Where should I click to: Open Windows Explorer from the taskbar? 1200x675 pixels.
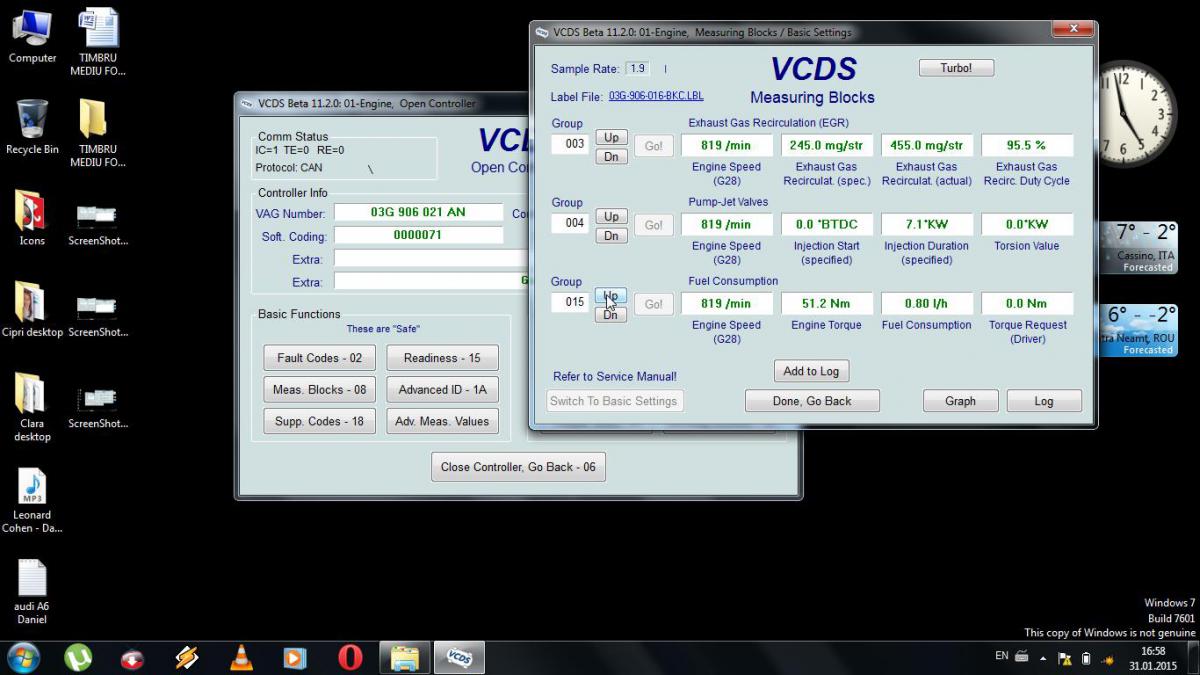405,657
